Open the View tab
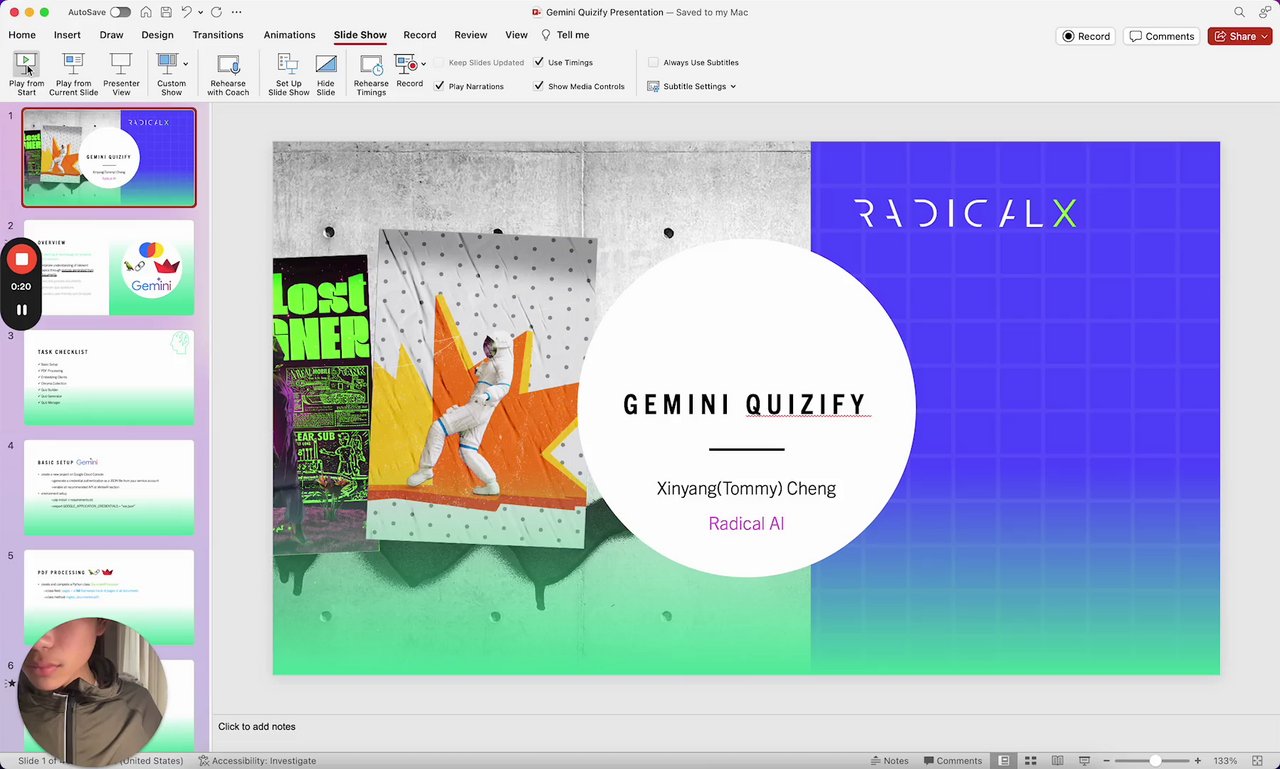Screen dimensions: 1280x769 point(516,35)
